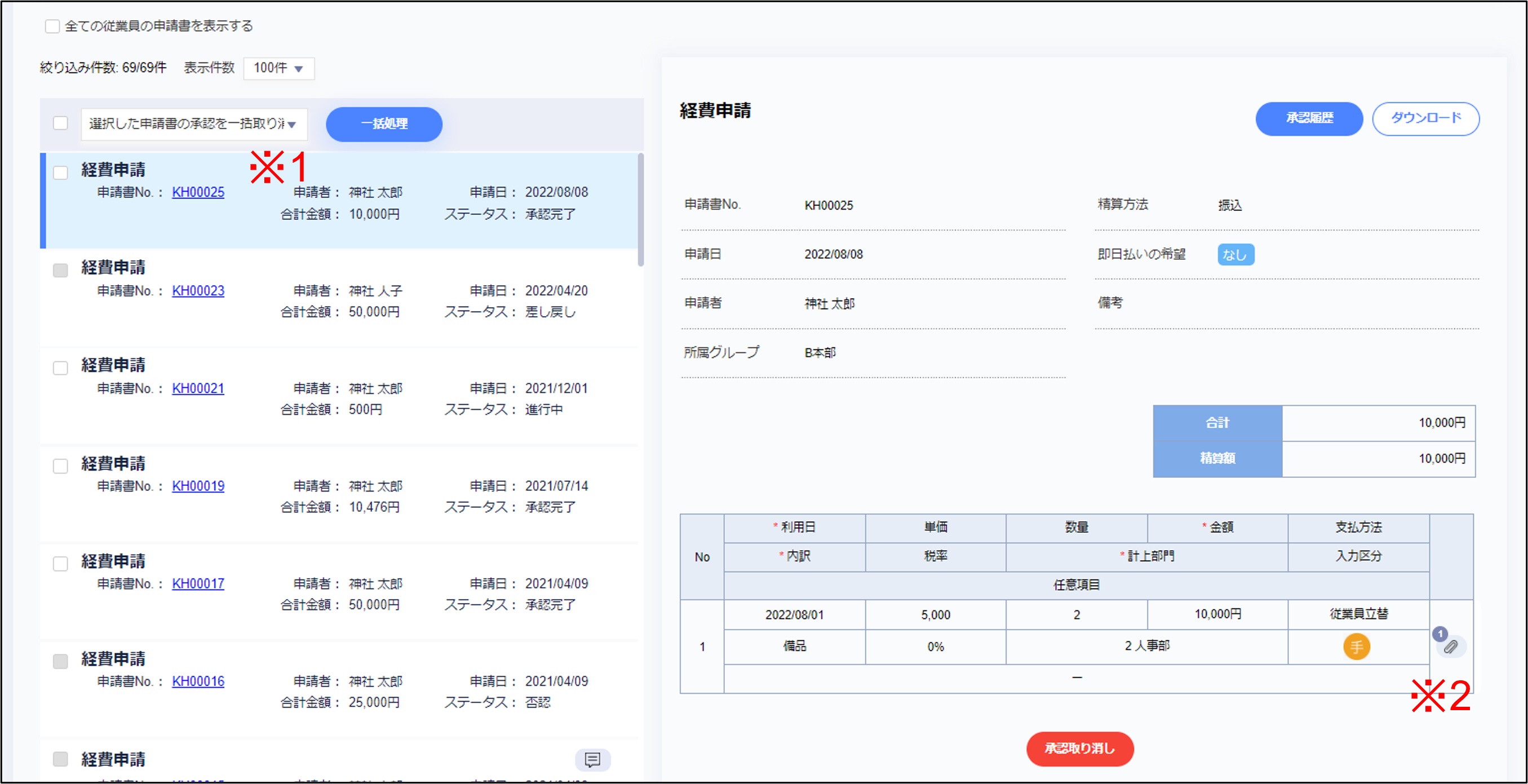1528x784 pixels.
Task: Open the KH00021 application link
Action: coord(198,388)
